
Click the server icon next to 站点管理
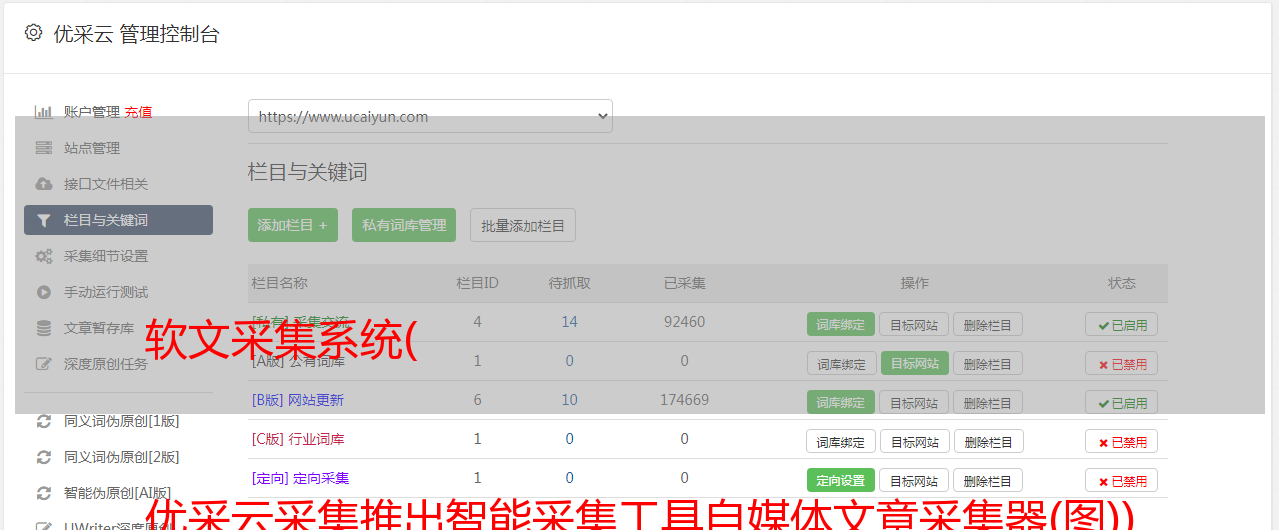43,148
